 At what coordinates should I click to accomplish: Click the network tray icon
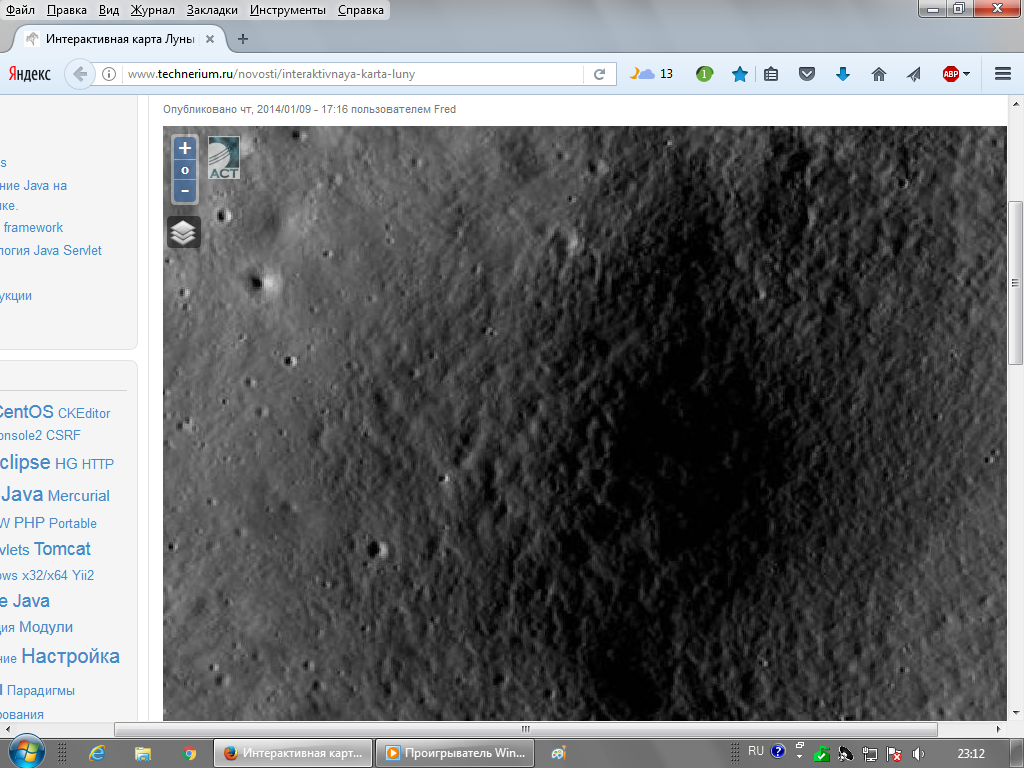869,754
